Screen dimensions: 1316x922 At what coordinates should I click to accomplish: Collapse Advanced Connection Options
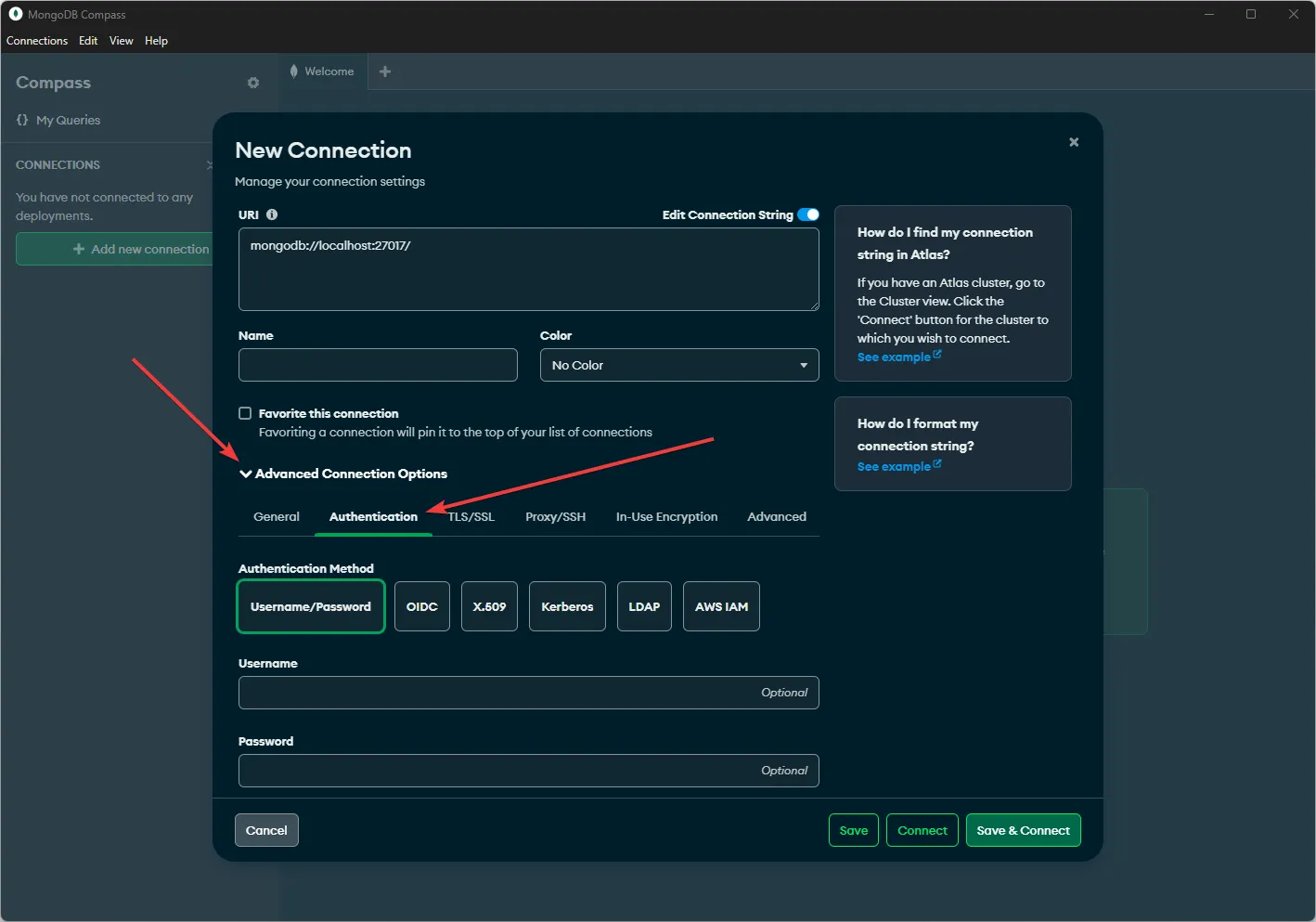click(x=245, y=474)
